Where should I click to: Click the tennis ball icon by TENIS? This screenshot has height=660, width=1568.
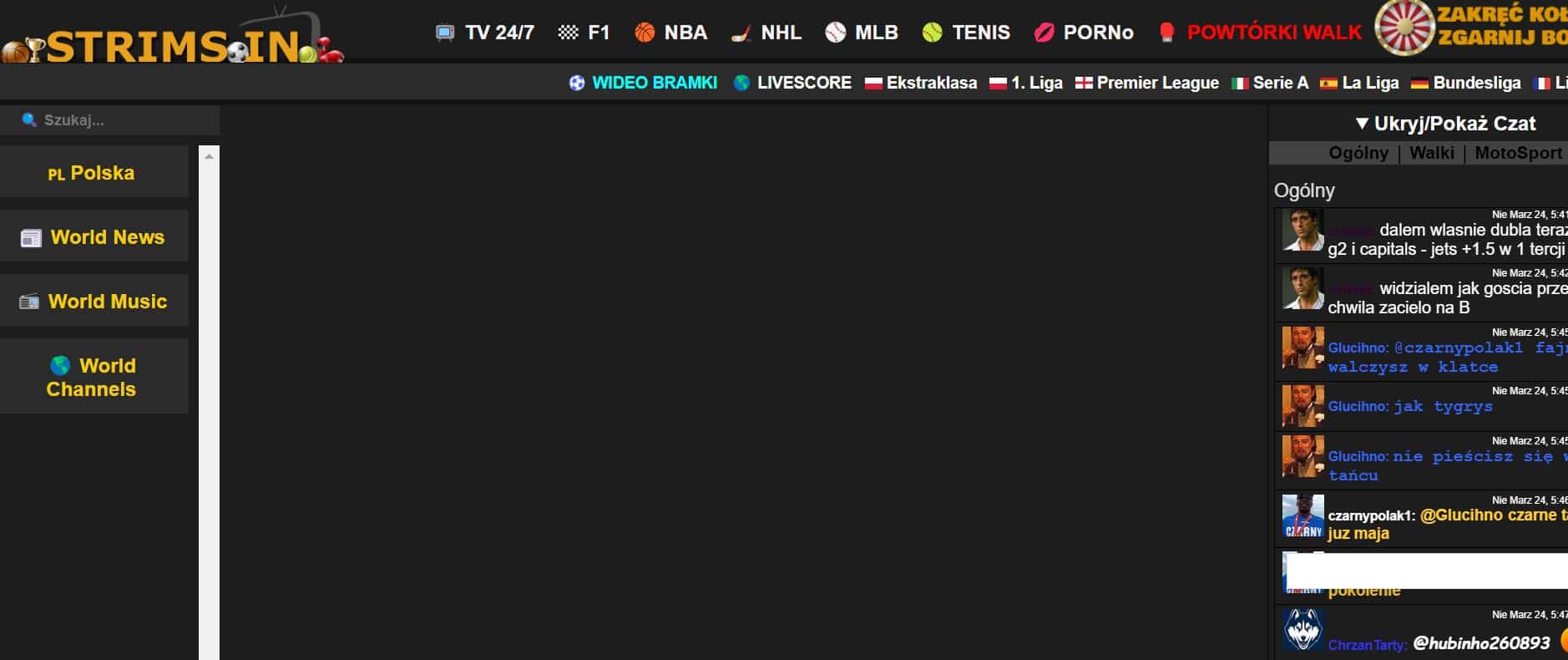click(x=932, y=33)
